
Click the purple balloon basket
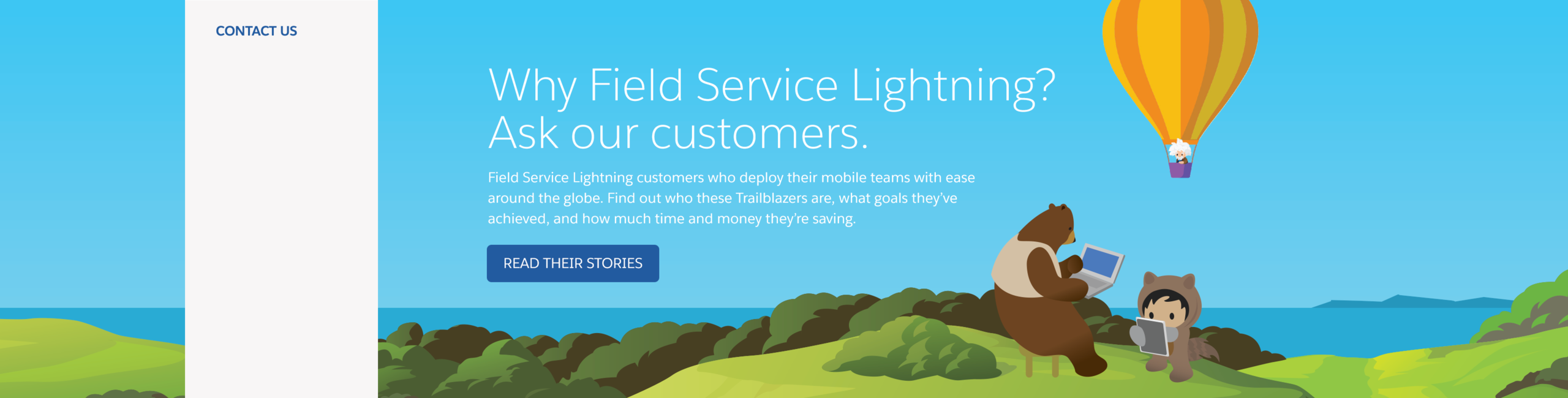1180,170
